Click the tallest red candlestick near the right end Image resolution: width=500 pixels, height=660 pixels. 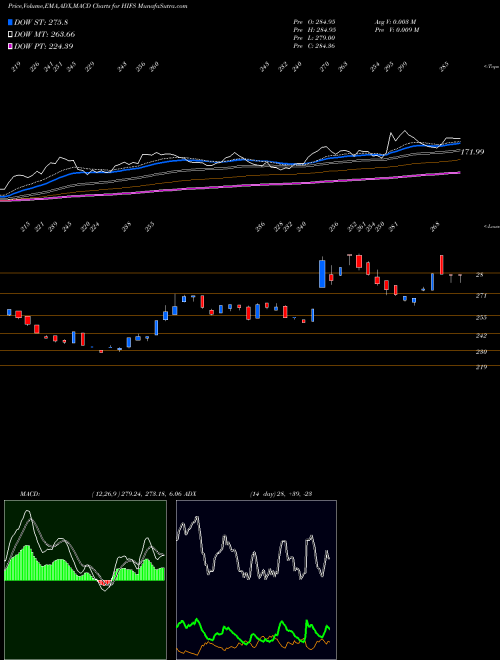pyautogui.click(x=441, y=265)
